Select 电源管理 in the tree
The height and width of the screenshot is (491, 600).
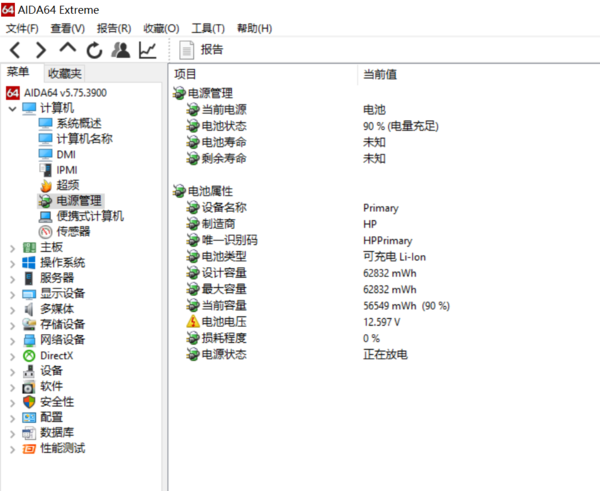(x=79, y=201)
